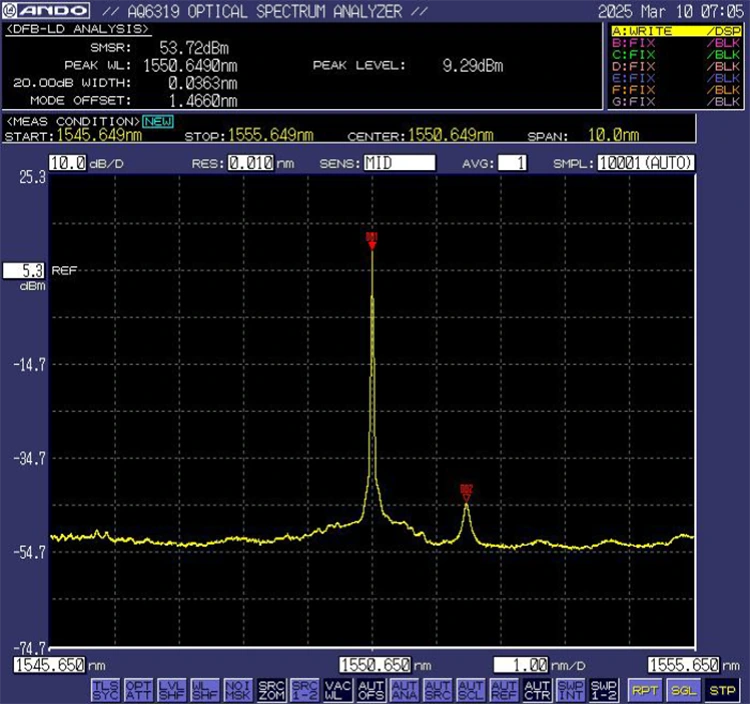Open the 10.0 dB/D scale field
750x704 pixels.
tap(67, 163)
